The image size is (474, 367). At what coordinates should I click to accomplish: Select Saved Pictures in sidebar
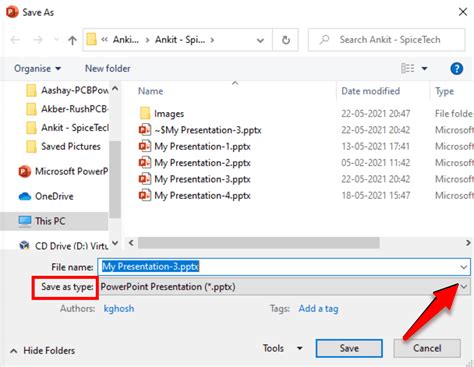(63, 146)
